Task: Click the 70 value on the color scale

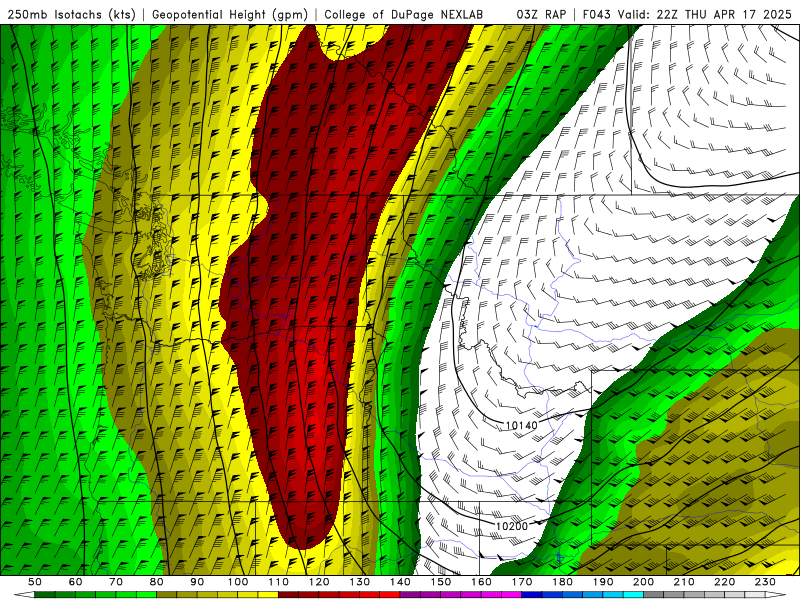Action: (116, 582)
